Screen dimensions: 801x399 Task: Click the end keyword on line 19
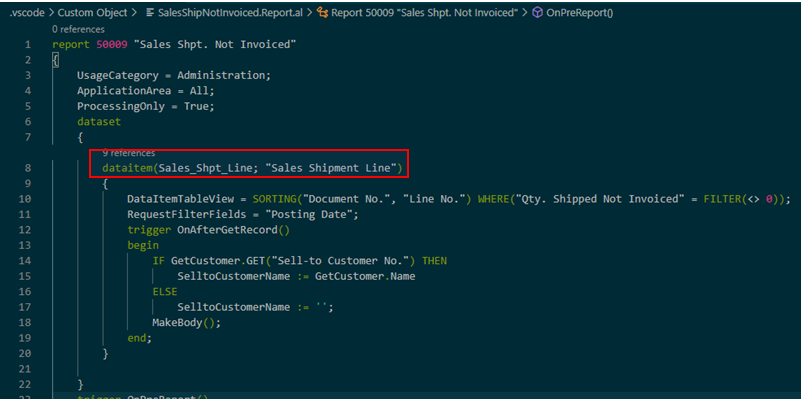(x=136, y=338)
